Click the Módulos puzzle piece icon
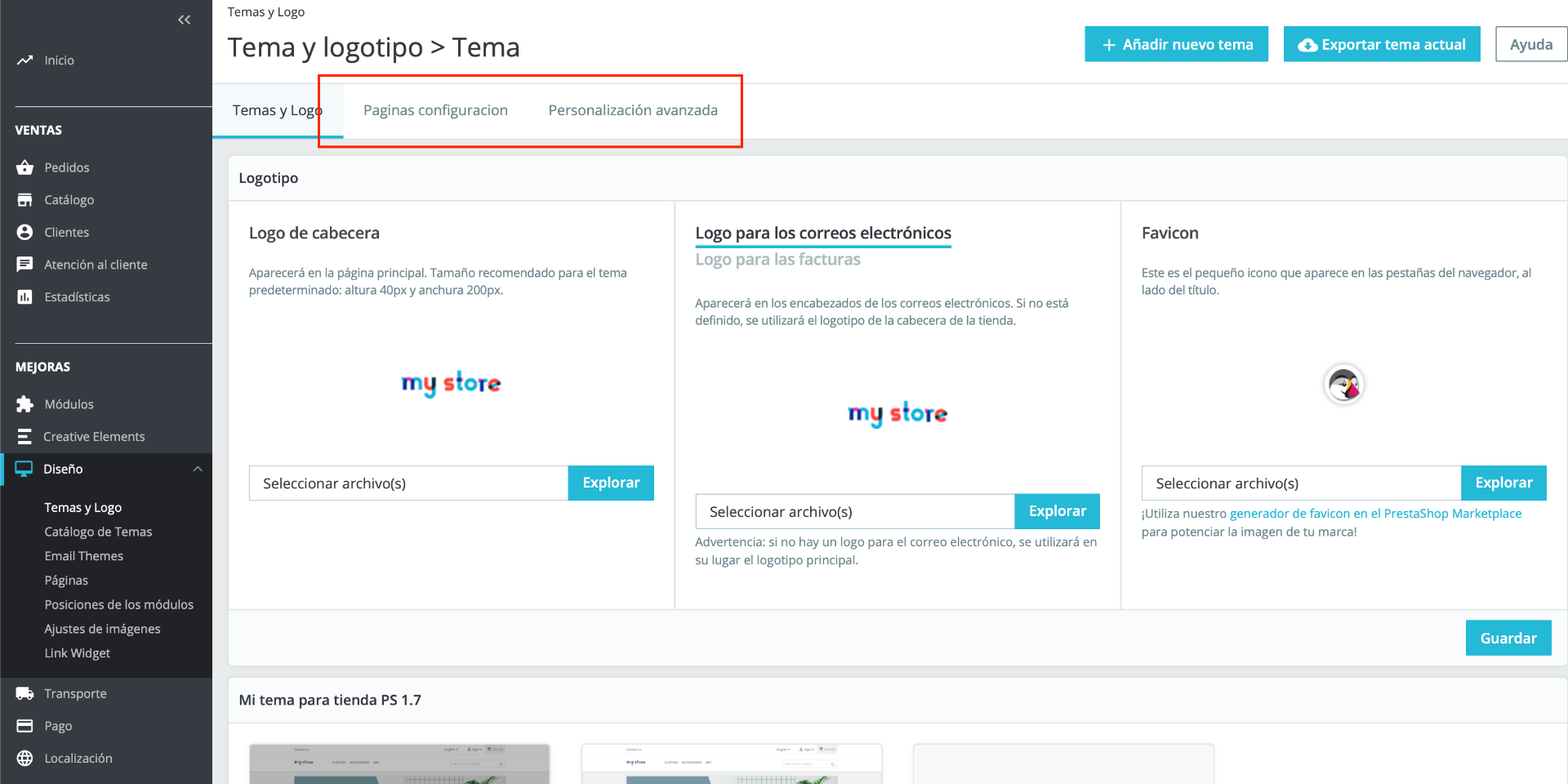 pyautogui.click(x=25, y=404)
